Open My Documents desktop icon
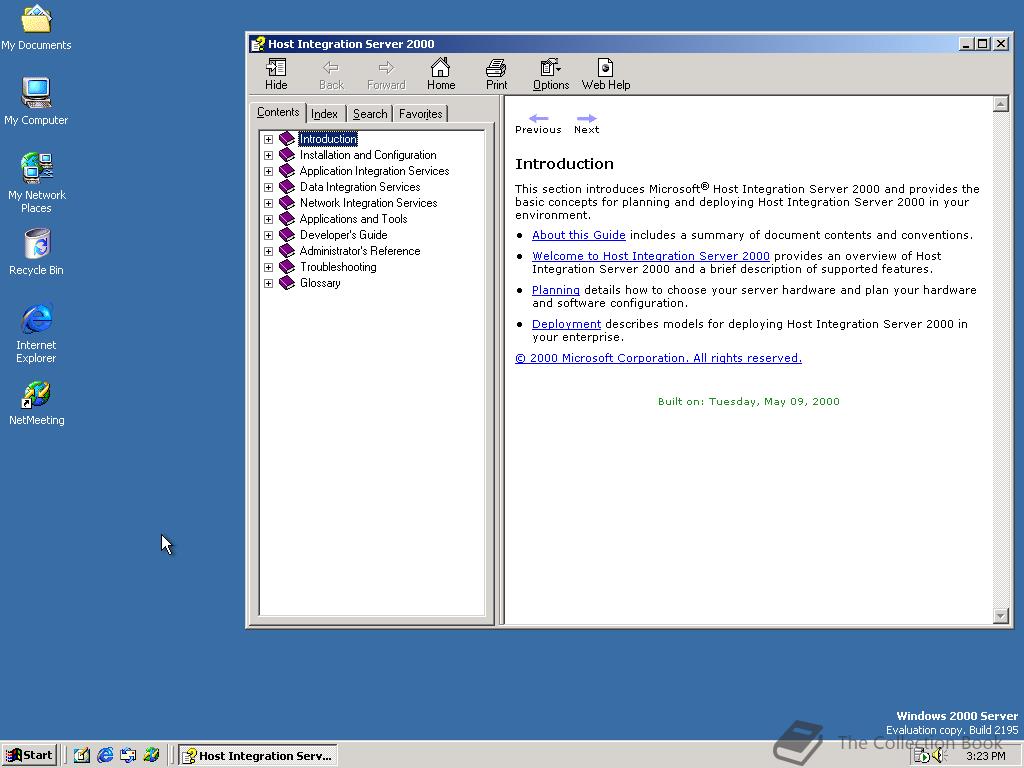The image size is (1024, 768). (36, 27)
